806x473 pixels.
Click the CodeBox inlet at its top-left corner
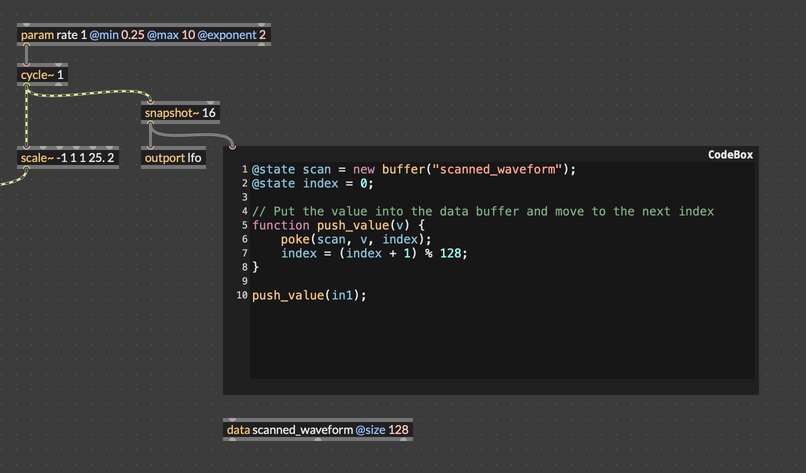click(232, 147)
